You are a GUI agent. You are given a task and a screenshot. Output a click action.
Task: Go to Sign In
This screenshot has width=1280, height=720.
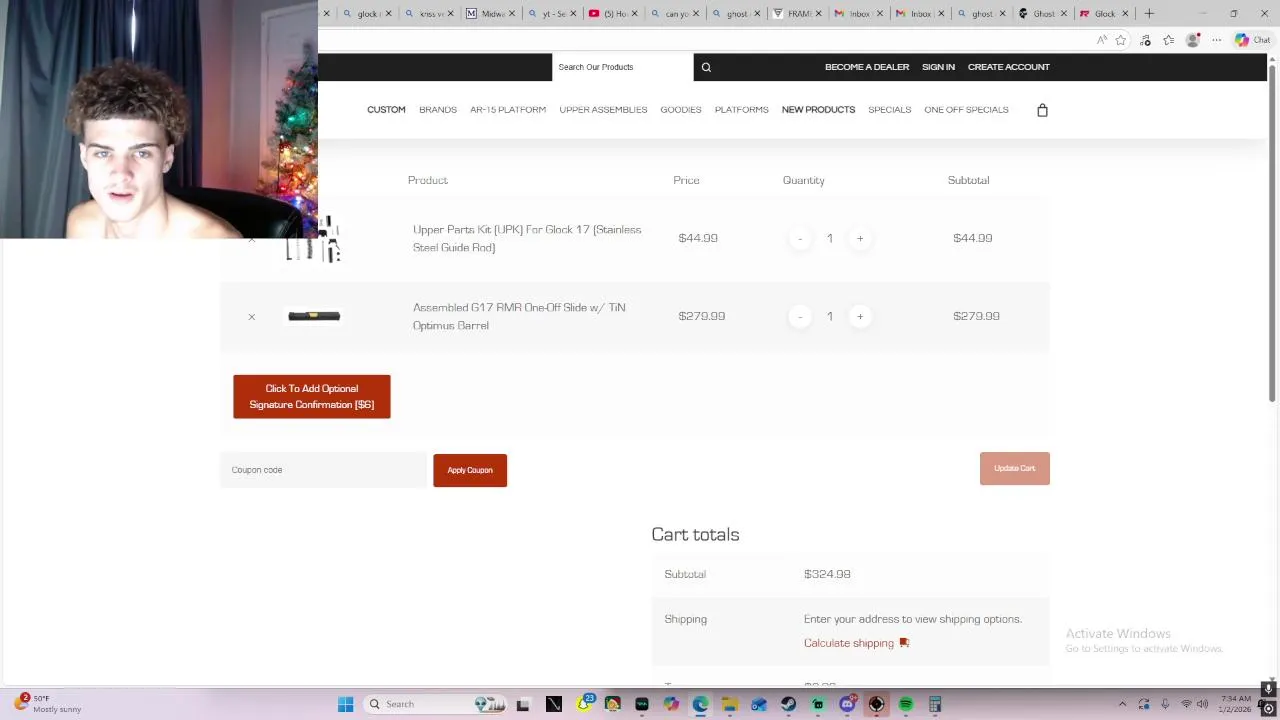point(938,67)
